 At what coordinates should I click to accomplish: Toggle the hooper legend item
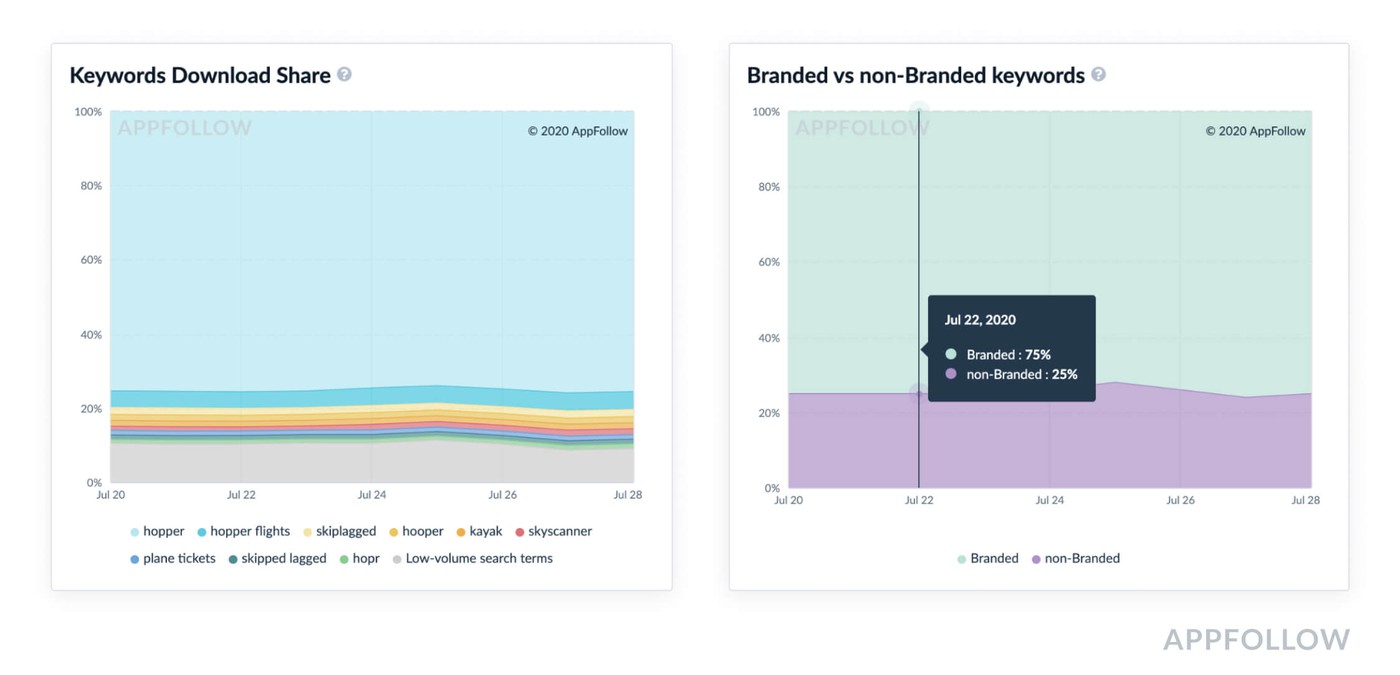(416, 532)
